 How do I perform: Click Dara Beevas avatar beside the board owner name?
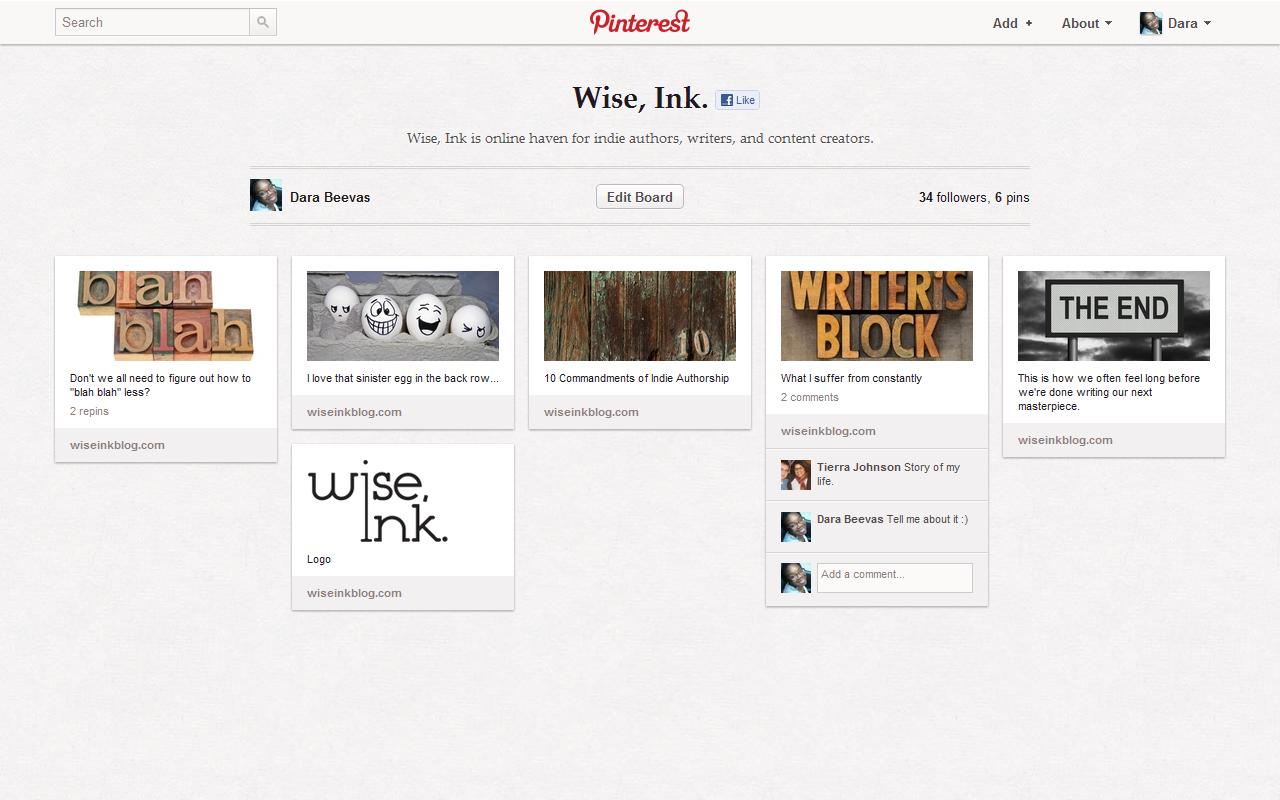pos(266,195)
